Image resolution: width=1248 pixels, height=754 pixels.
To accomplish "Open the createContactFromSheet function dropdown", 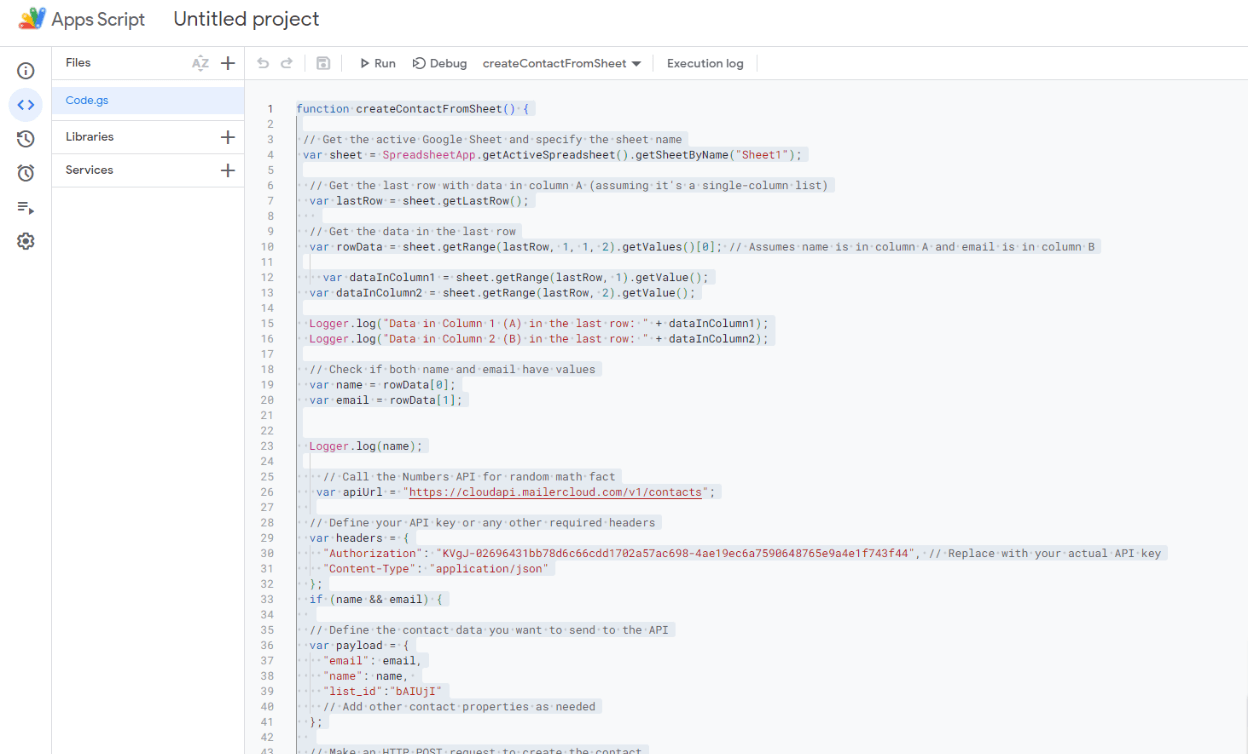I will point(561,63).
